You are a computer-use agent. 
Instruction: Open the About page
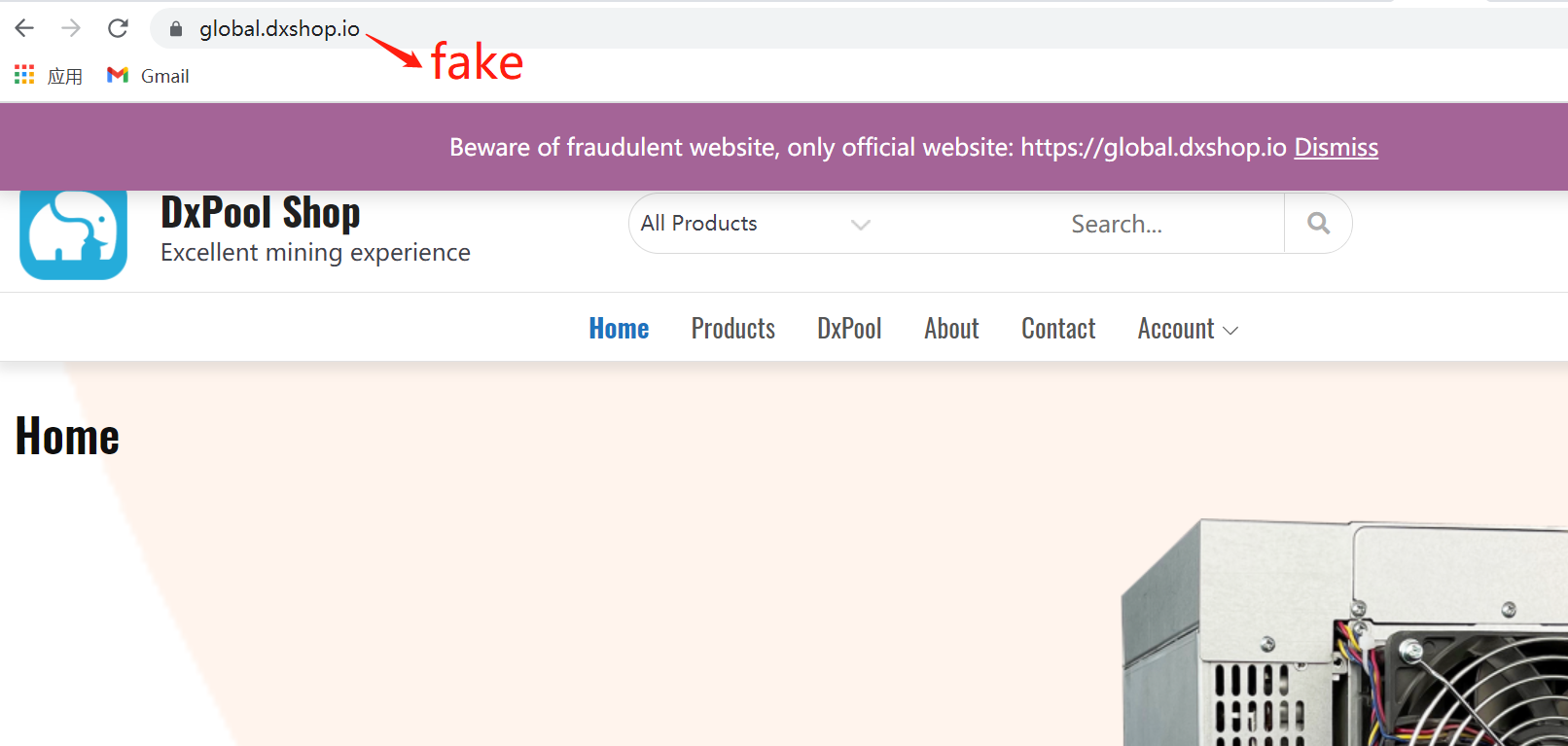coord(950,328)
